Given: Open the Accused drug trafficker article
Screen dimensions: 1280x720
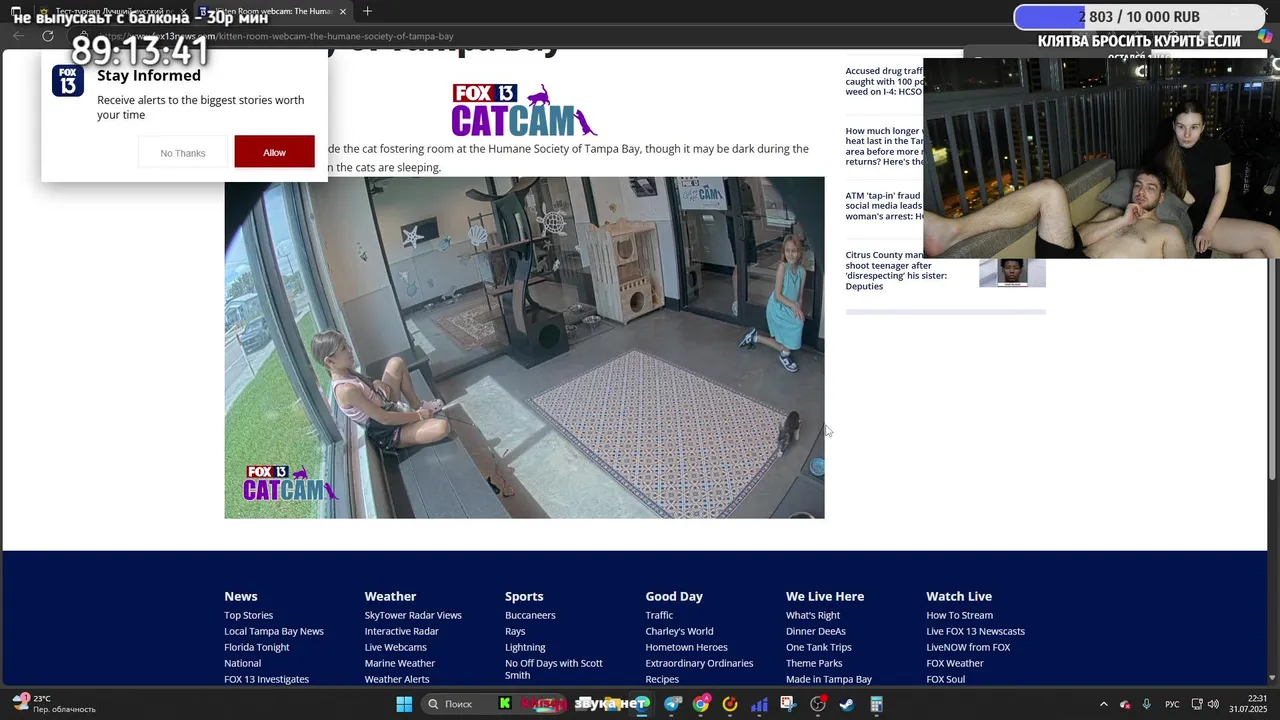Looking at the screenshot, I should coord(885,81).
